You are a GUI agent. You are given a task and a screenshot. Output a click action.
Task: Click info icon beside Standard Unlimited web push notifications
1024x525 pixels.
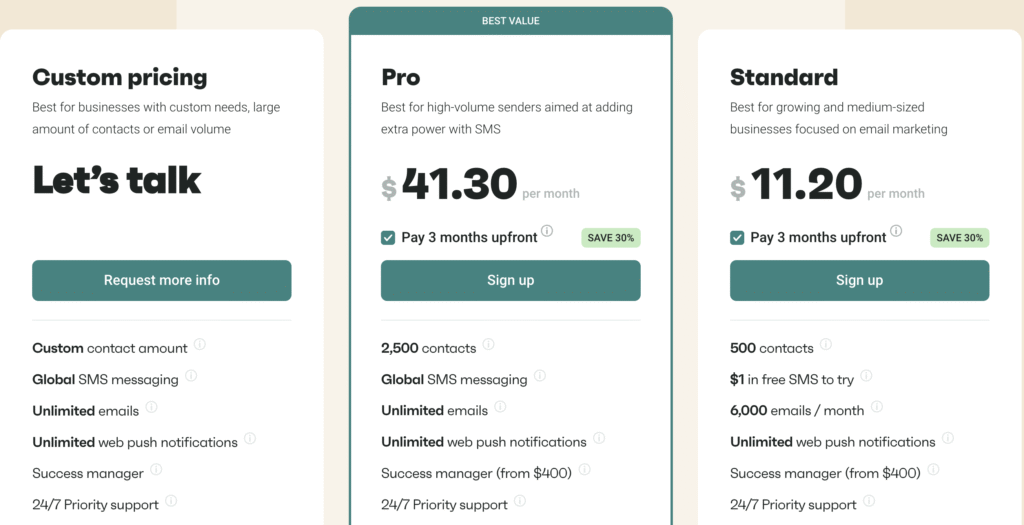(948, 438)
